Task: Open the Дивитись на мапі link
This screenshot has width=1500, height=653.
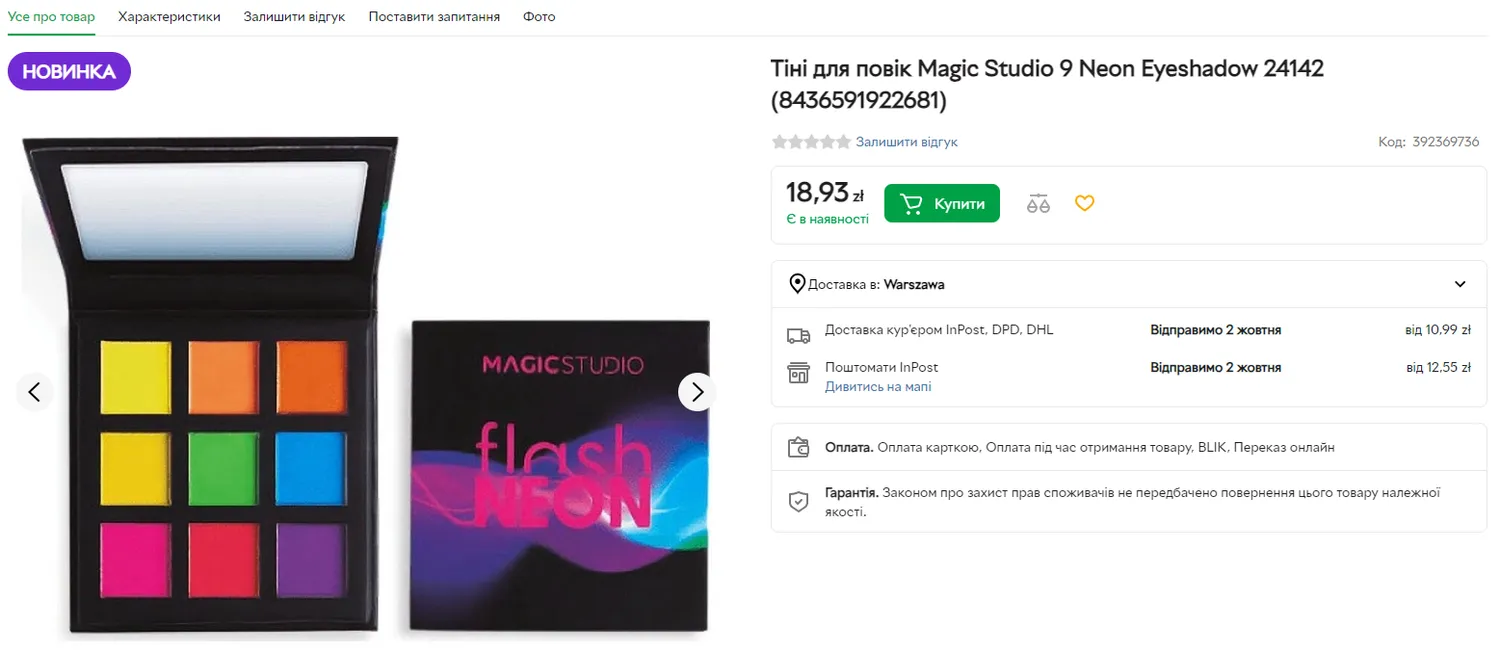Action: [x=877, y=386]
